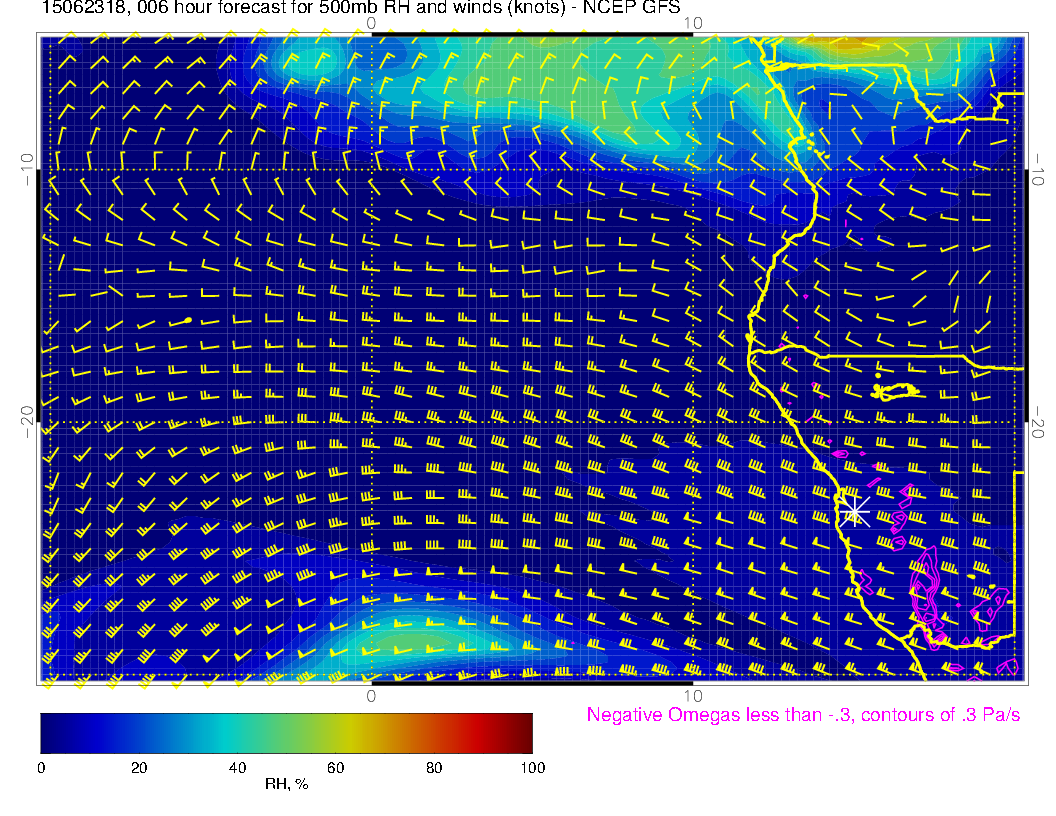Click the dark blue start of the colorbar
1056x816 pixels.
[x=50, y=732]
